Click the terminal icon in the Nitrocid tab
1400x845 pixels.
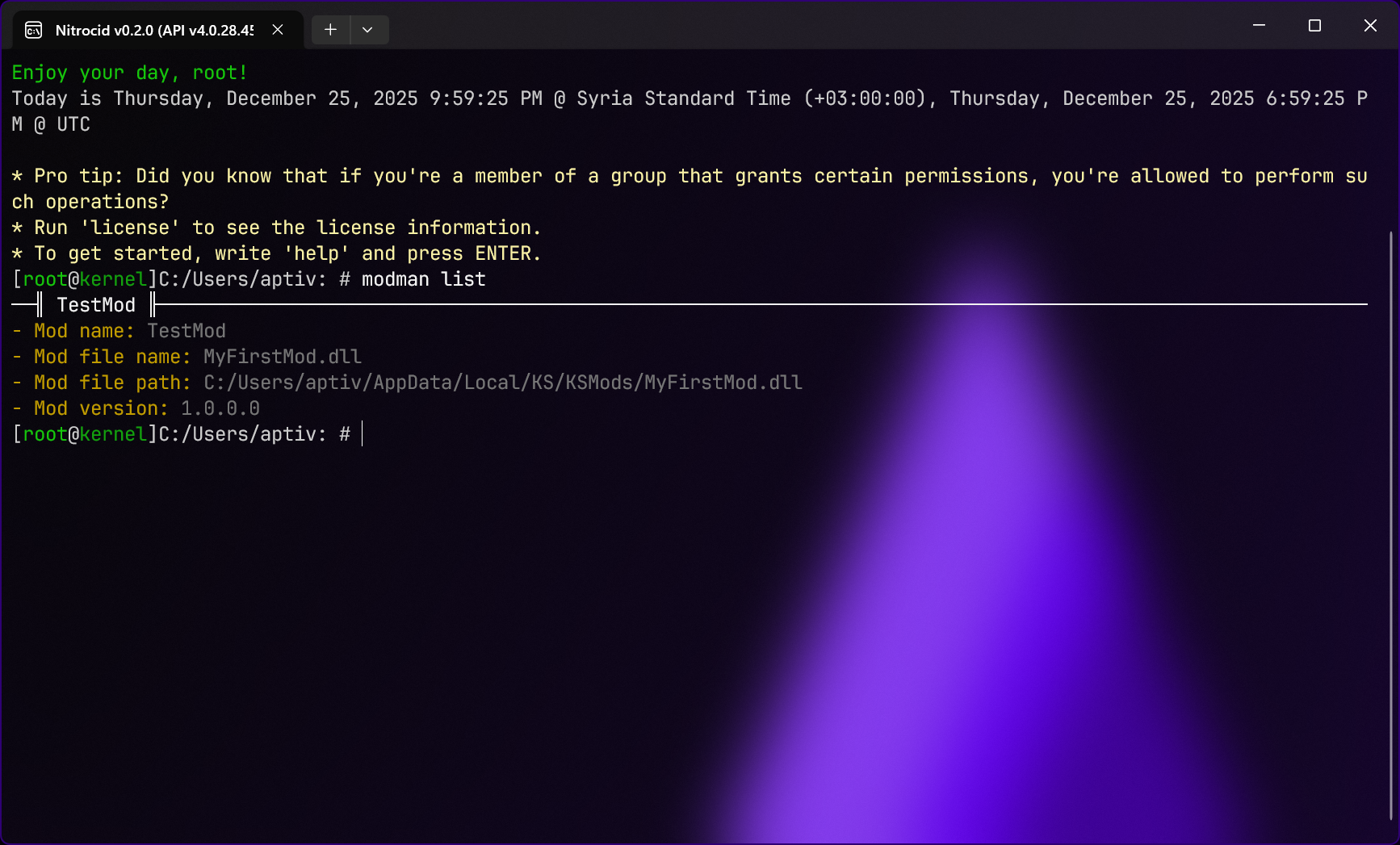point(34,31)
